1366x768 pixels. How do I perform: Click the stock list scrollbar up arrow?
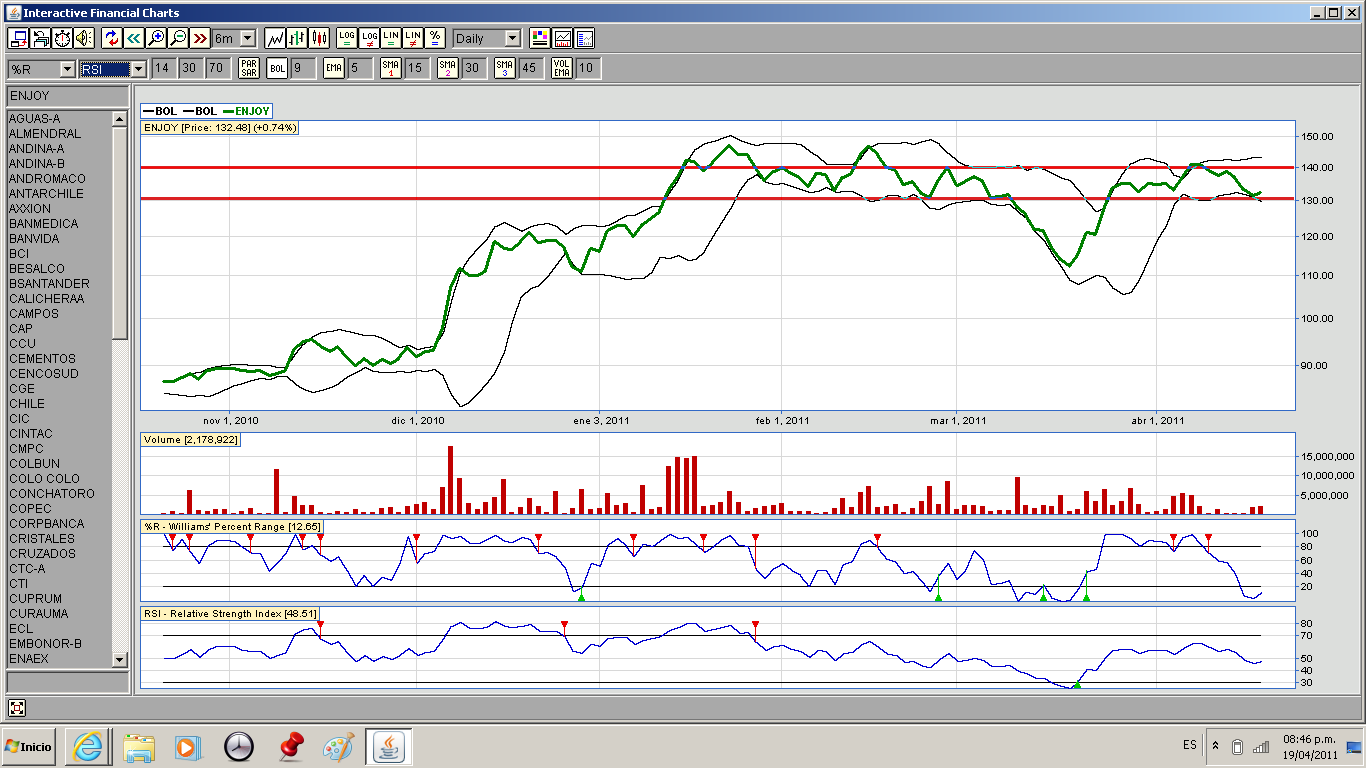point(120,119)
